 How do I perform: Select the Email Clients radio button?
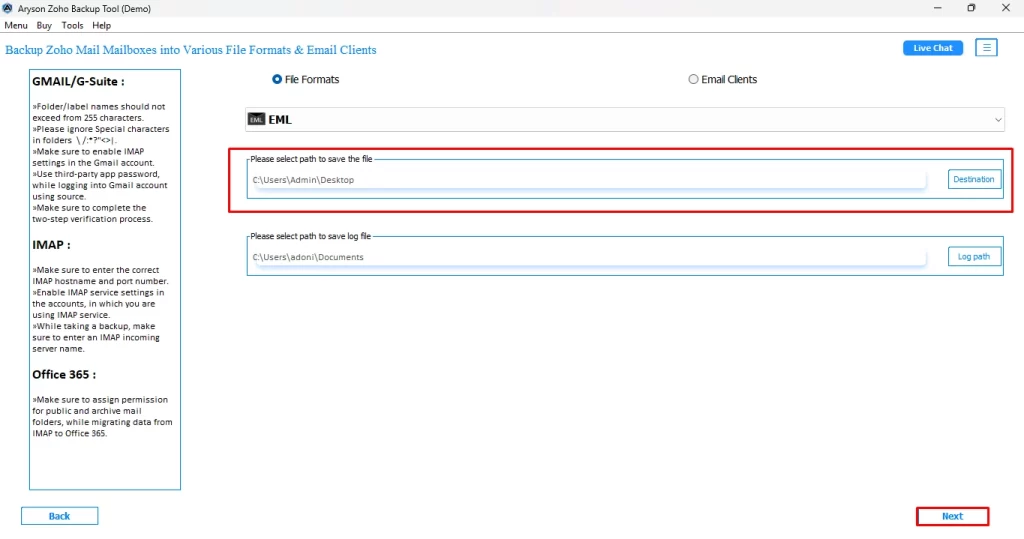tap(693, 79)
